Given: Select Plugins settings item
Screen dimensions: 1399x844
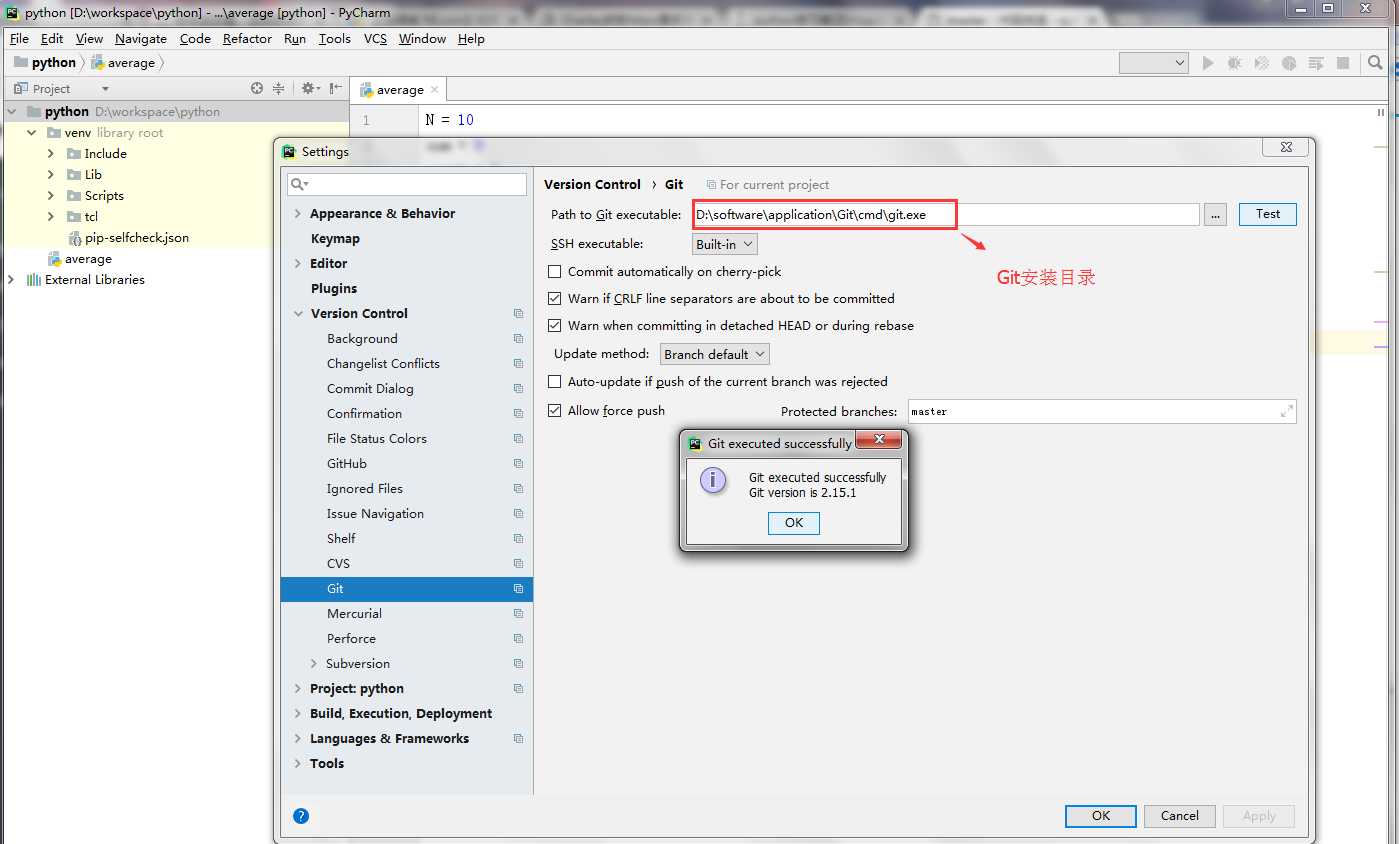Looking at the screenshot, I should [x=334, y=289].
